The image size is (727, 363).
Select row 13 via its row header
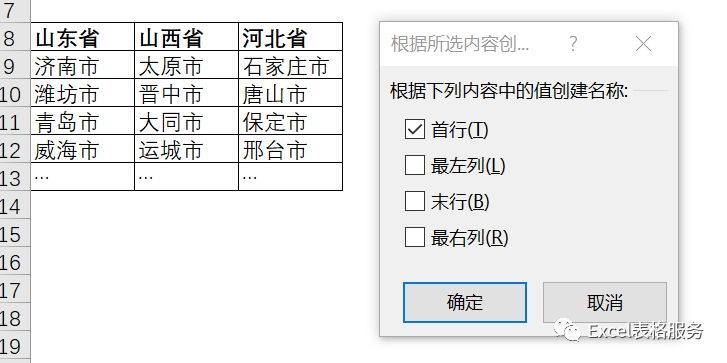[x=15, y=177]
